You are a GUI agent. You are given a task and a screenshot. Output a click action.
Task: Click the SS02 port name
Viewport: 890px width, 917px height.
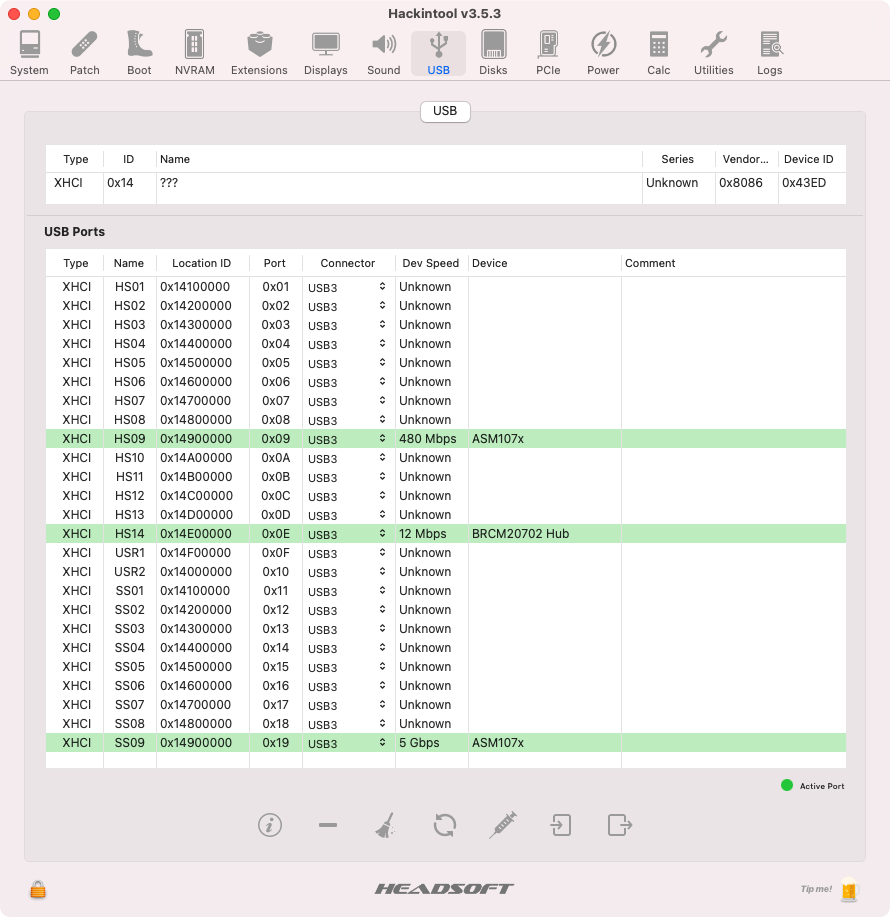[x=129, y=609]
